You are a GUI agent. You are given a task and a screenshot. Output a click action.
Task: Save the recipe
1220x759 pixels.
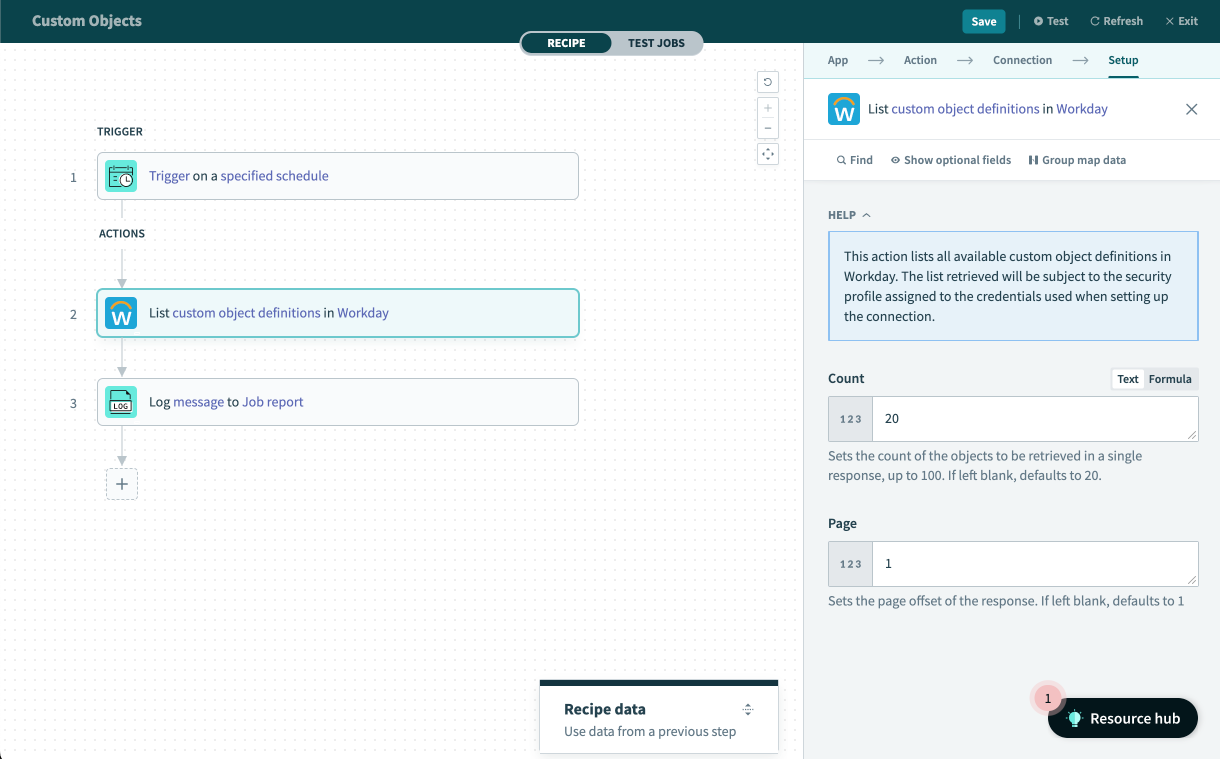(x=983, y=21)
